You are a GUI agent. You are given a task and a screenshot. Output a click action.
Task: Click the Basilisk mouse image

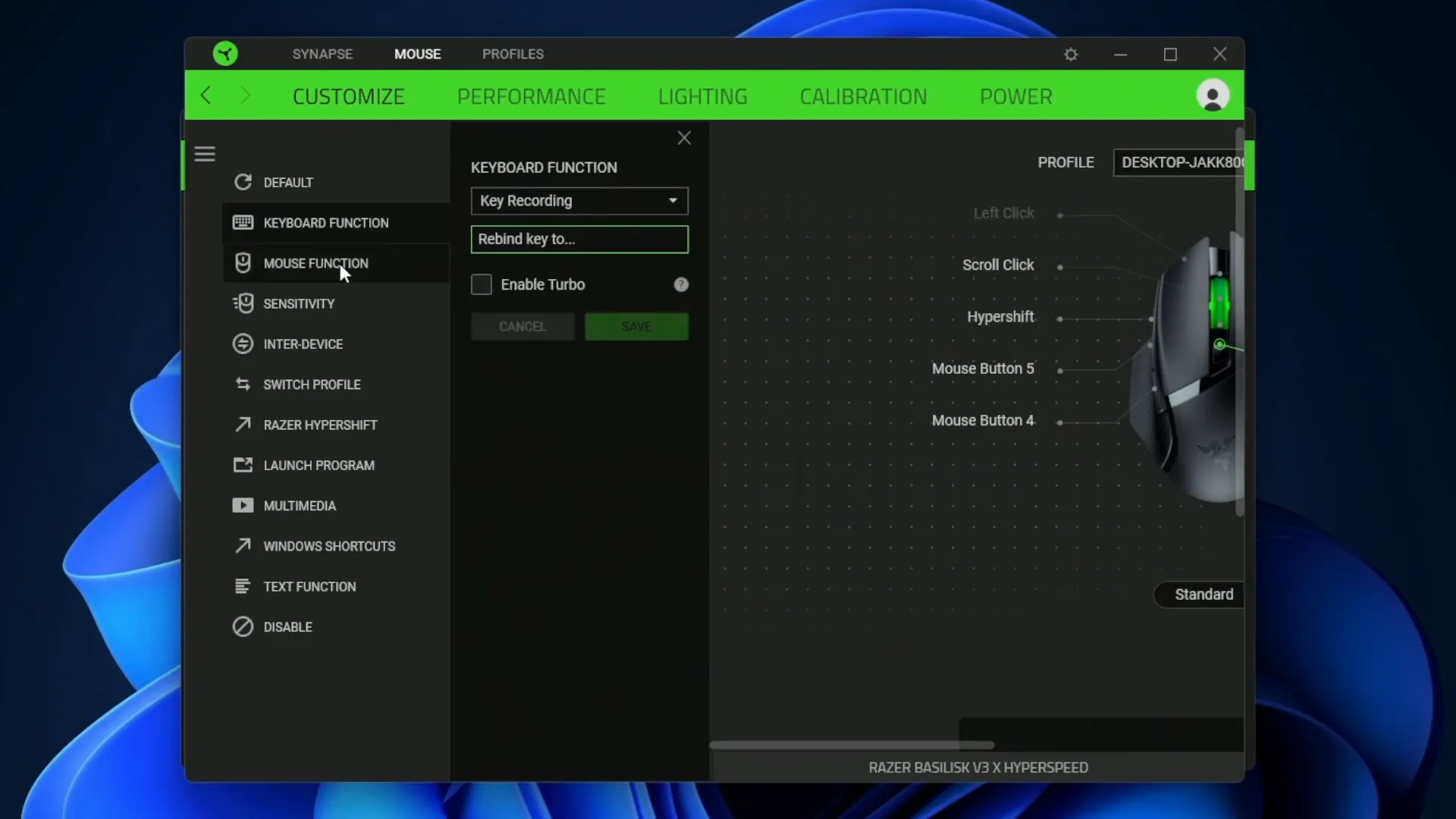tap(1187, 368)
